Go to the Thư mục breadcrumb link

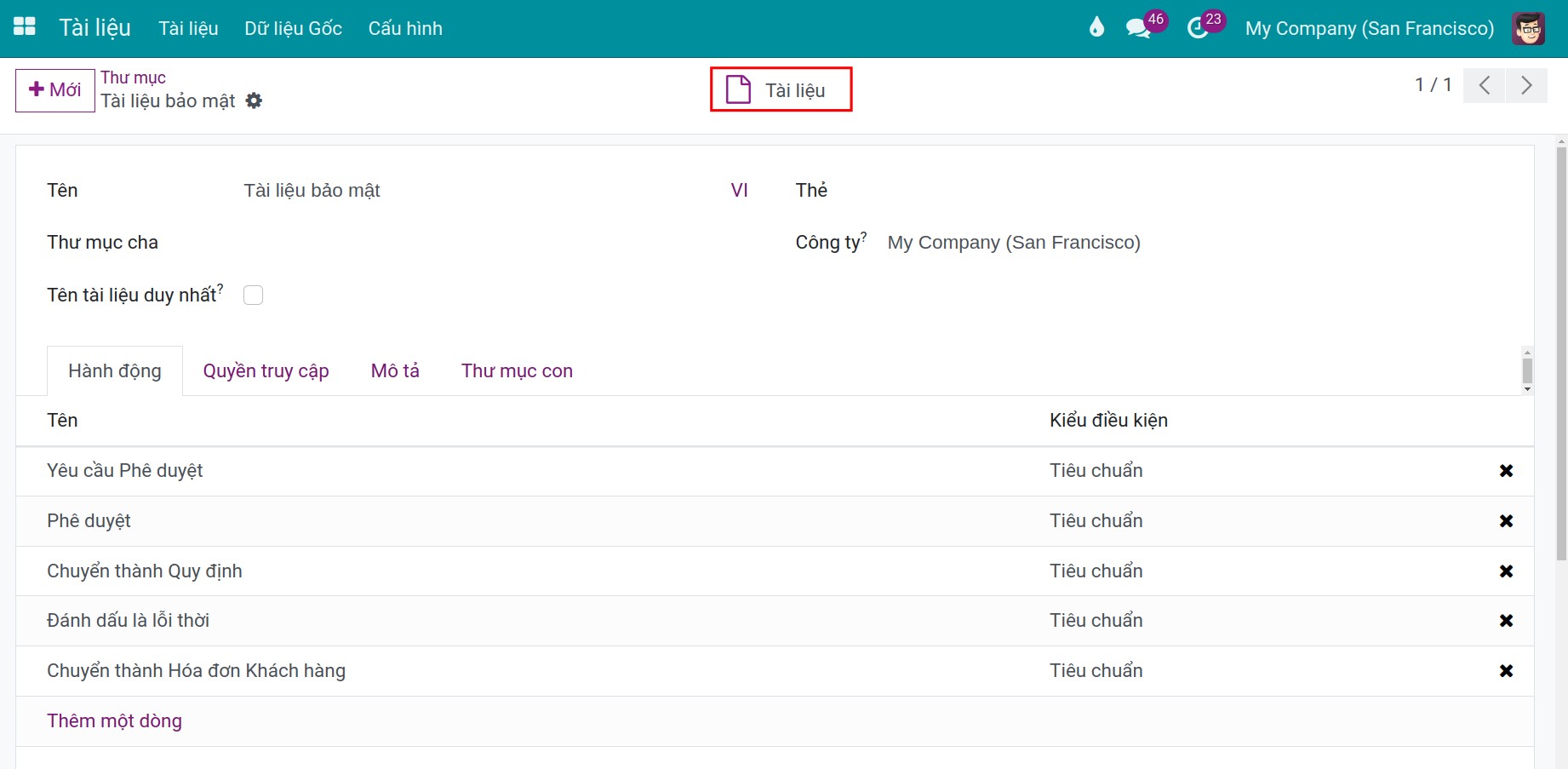click(x=133, y=77)
